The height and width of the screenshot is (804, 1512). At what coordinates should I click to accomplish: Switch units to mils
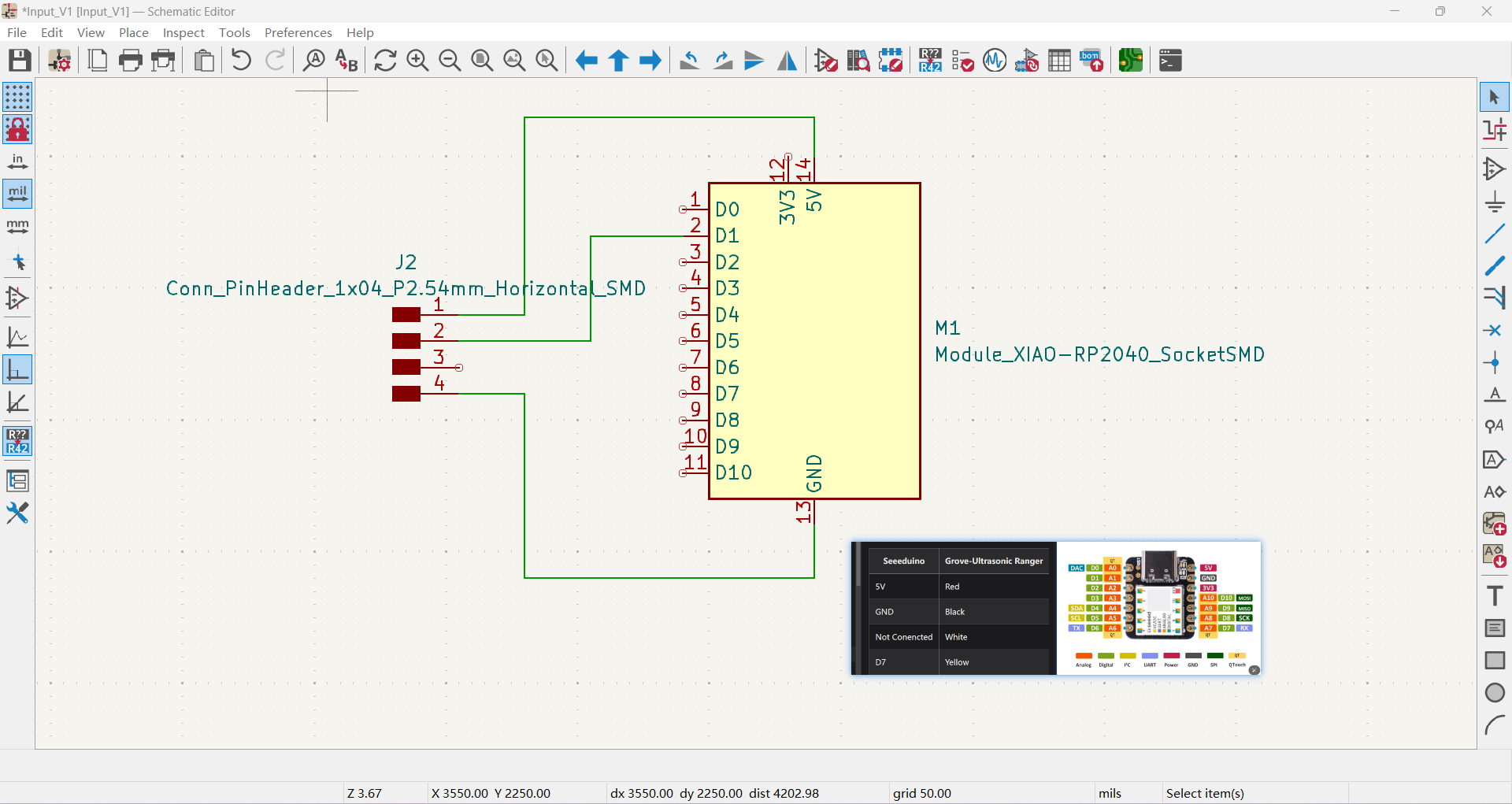(x=17, y=194)
